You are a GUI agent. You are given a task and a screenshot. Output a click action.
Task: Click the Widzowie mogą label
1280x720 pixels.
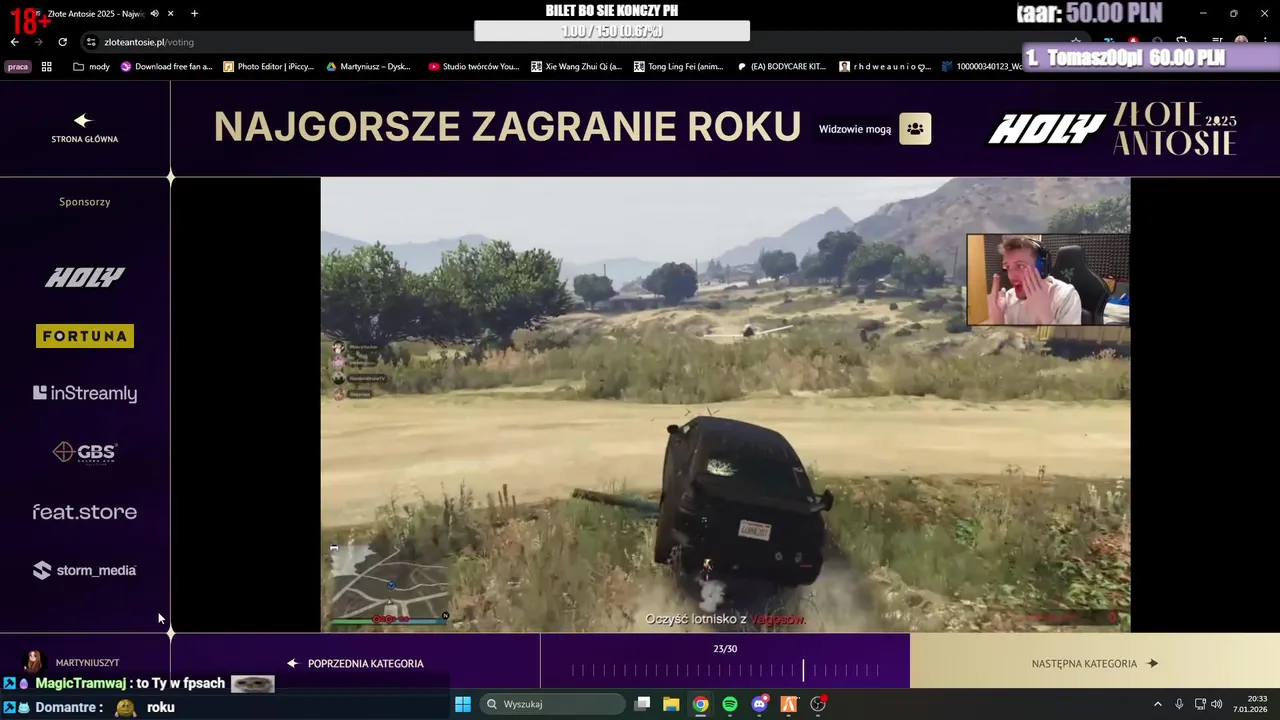855,129
